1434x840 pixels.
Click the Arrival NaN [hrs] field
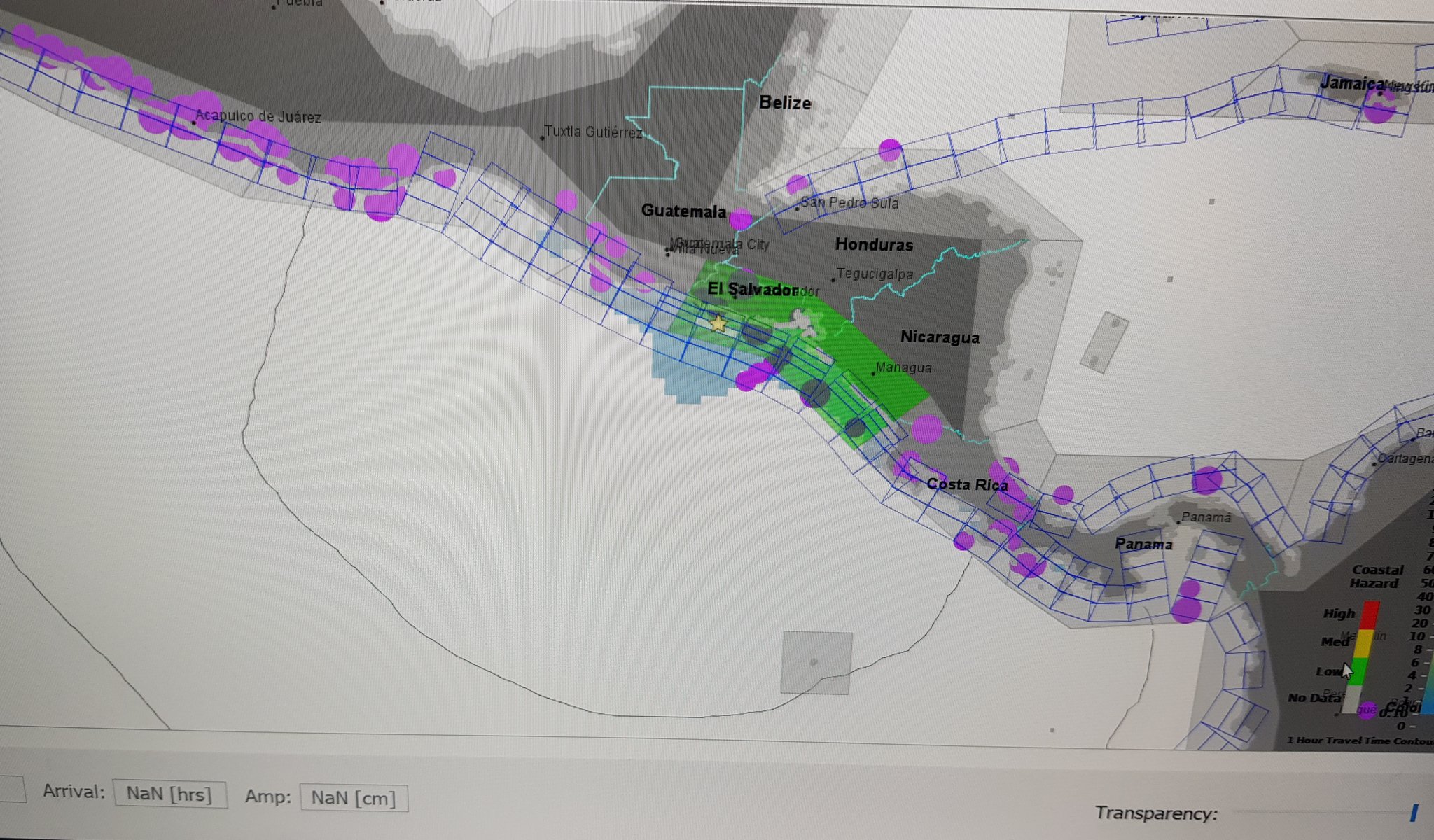tap(169, 794)
